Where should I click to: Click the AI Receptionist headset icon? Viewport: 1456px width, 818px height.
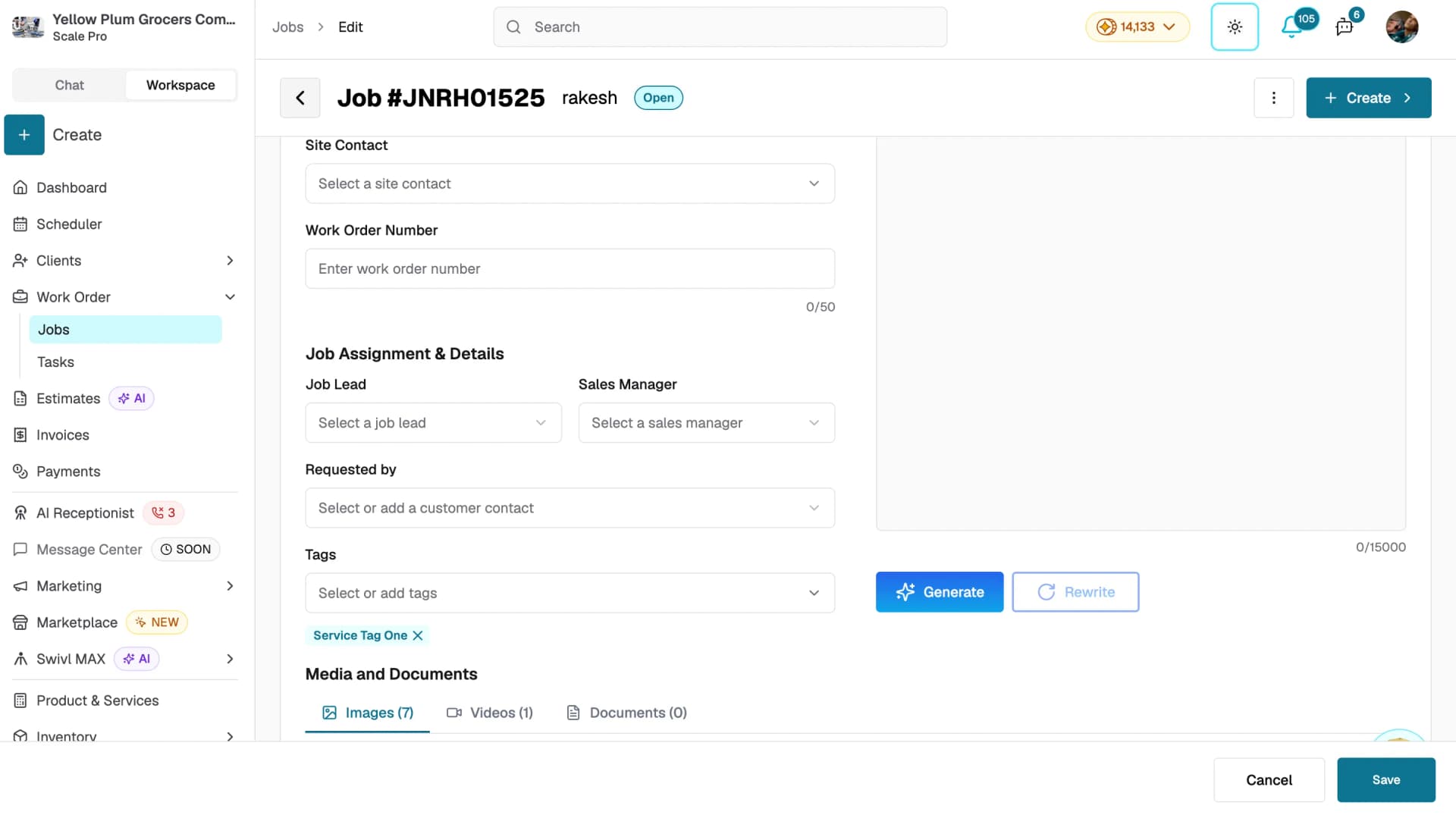(20, 513)
